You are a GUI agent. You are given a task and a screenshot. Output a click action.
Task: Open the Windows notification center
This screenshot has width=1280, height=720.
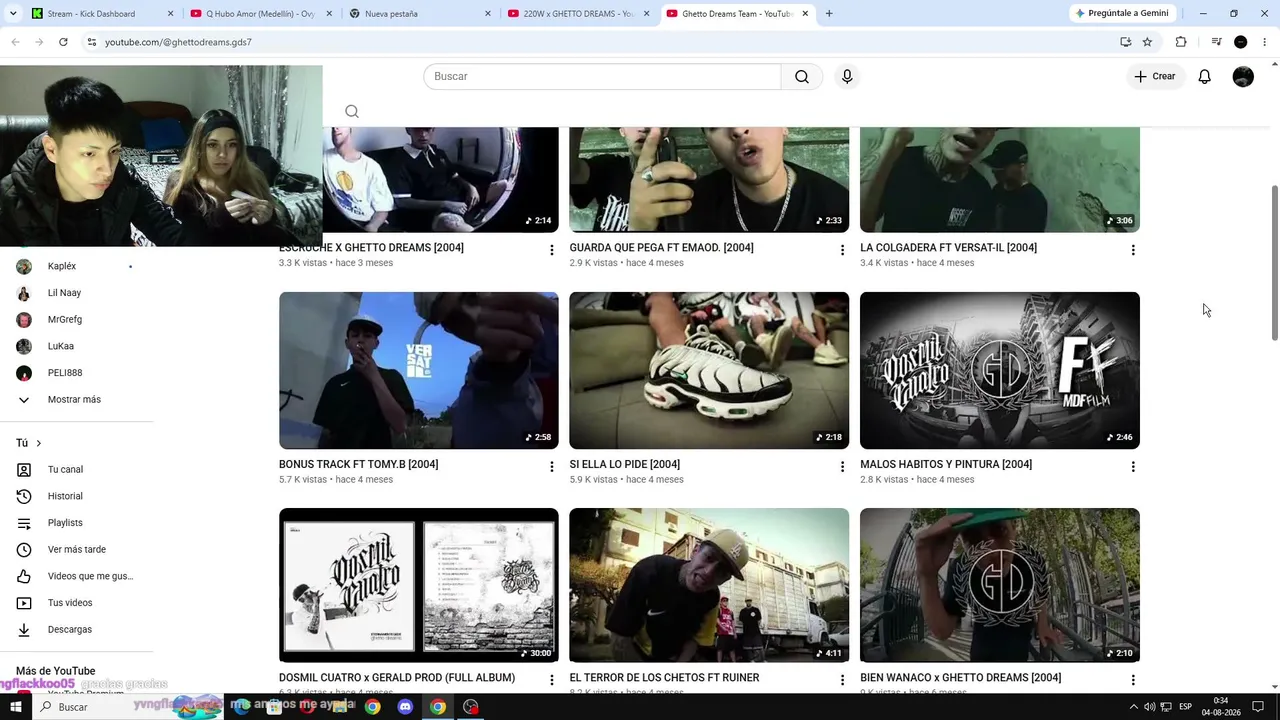pyautogui.click(x=1258, y=707)
